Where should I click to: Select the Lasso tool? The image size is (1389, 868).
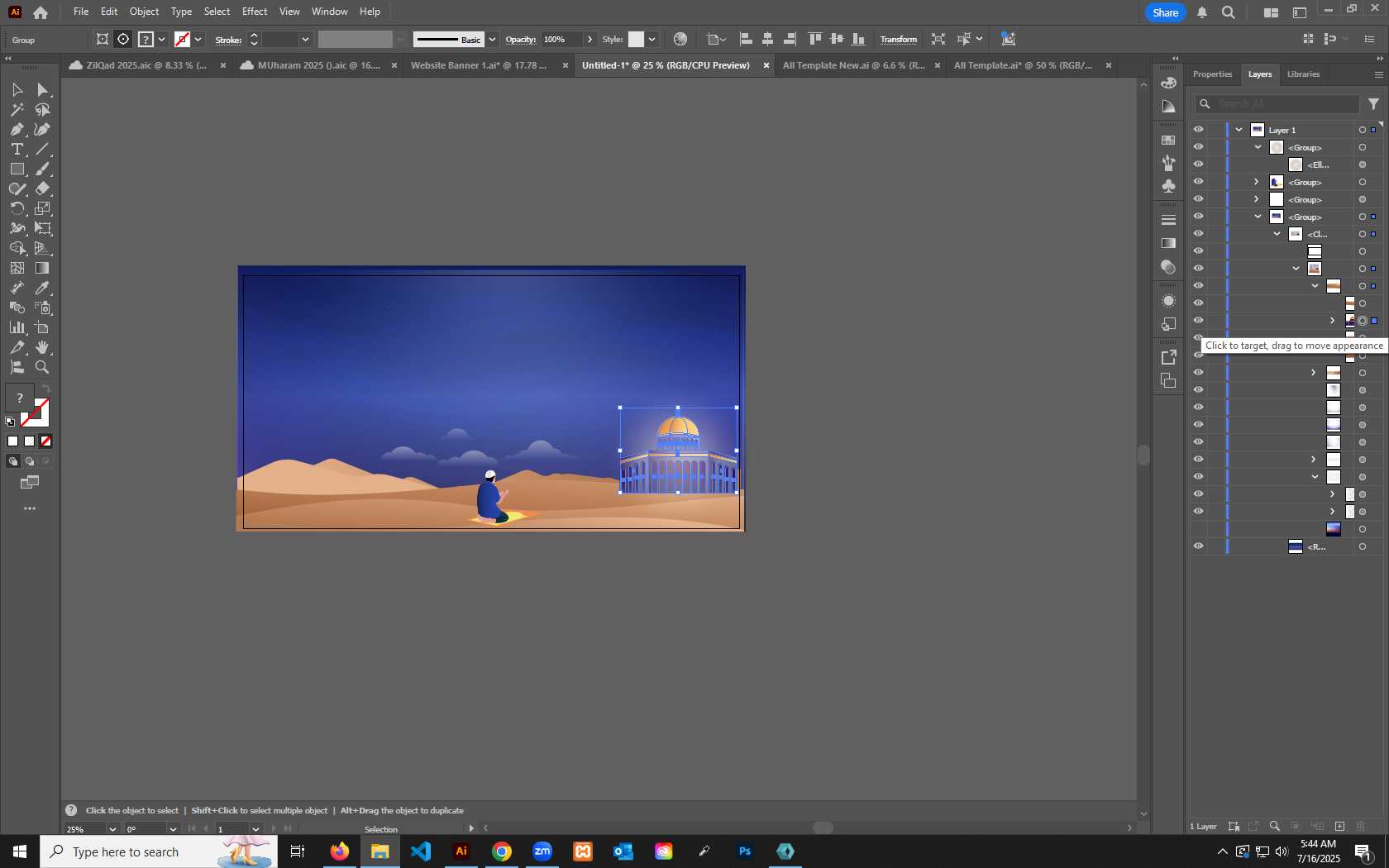(42, 109)
